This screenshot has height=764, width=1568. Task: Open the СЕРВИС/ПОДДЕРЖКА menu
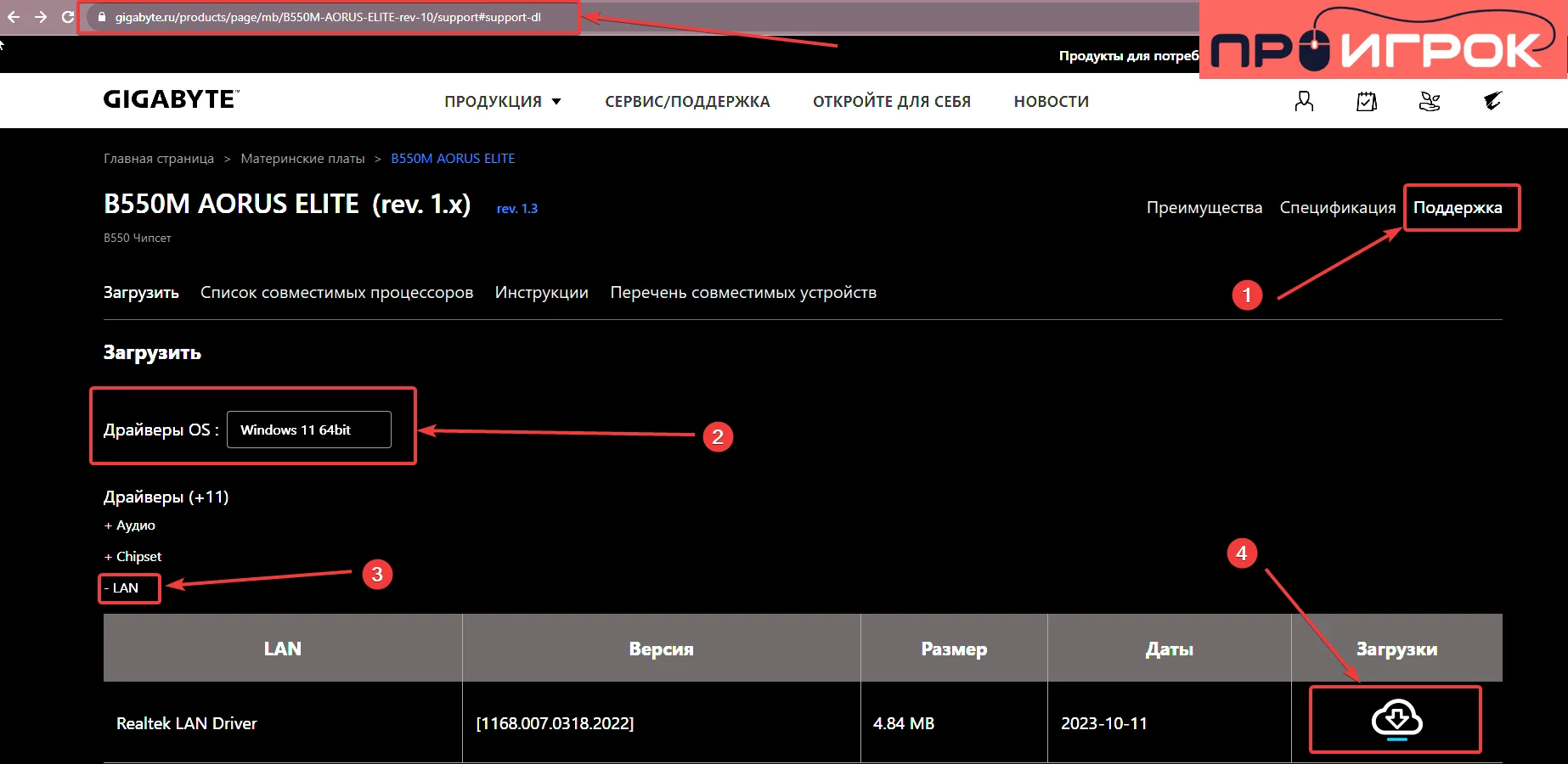click(x=687, y=101)
